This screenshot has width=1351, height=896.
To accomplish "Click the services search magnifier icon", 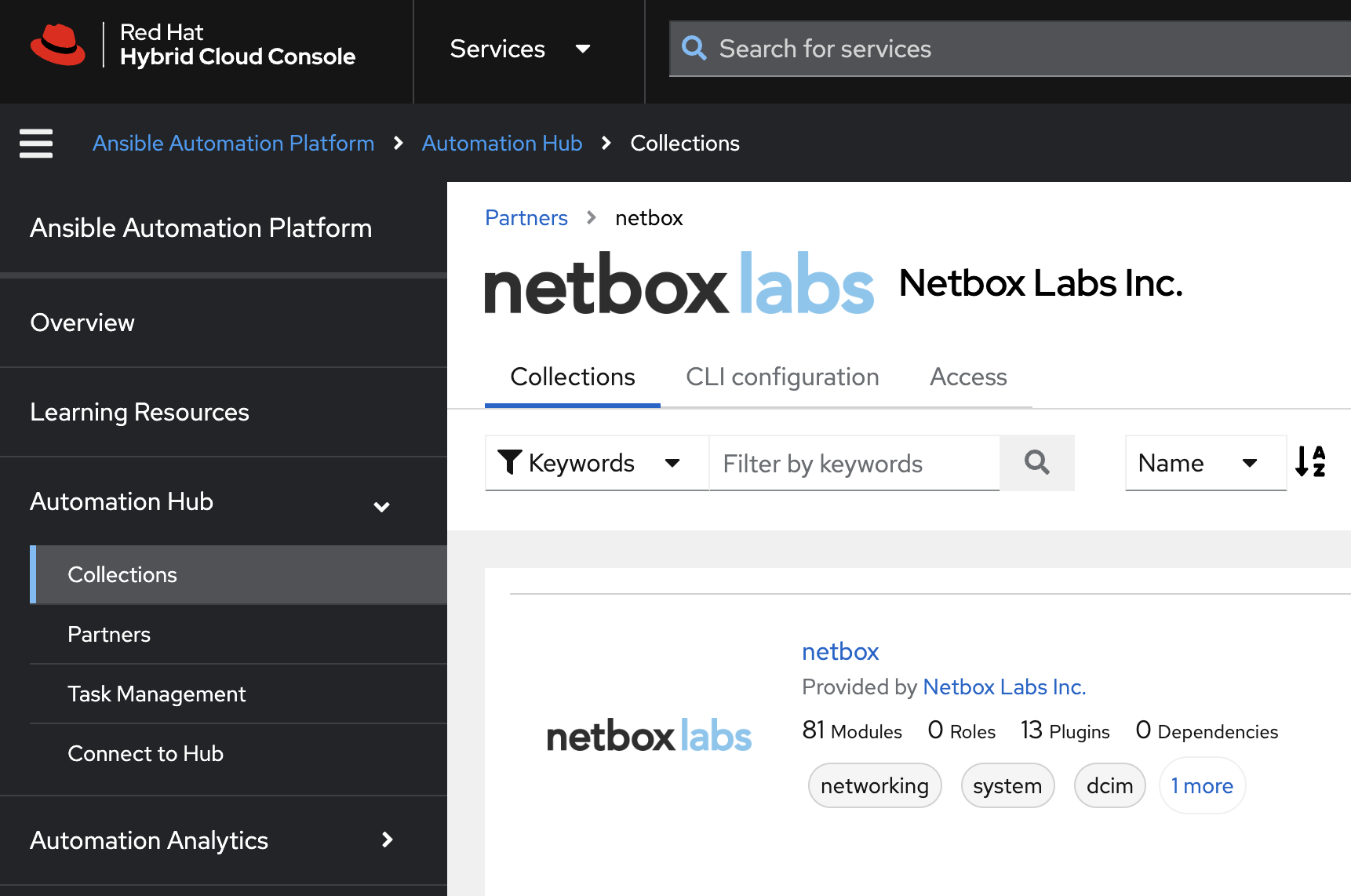I will 694,48.
